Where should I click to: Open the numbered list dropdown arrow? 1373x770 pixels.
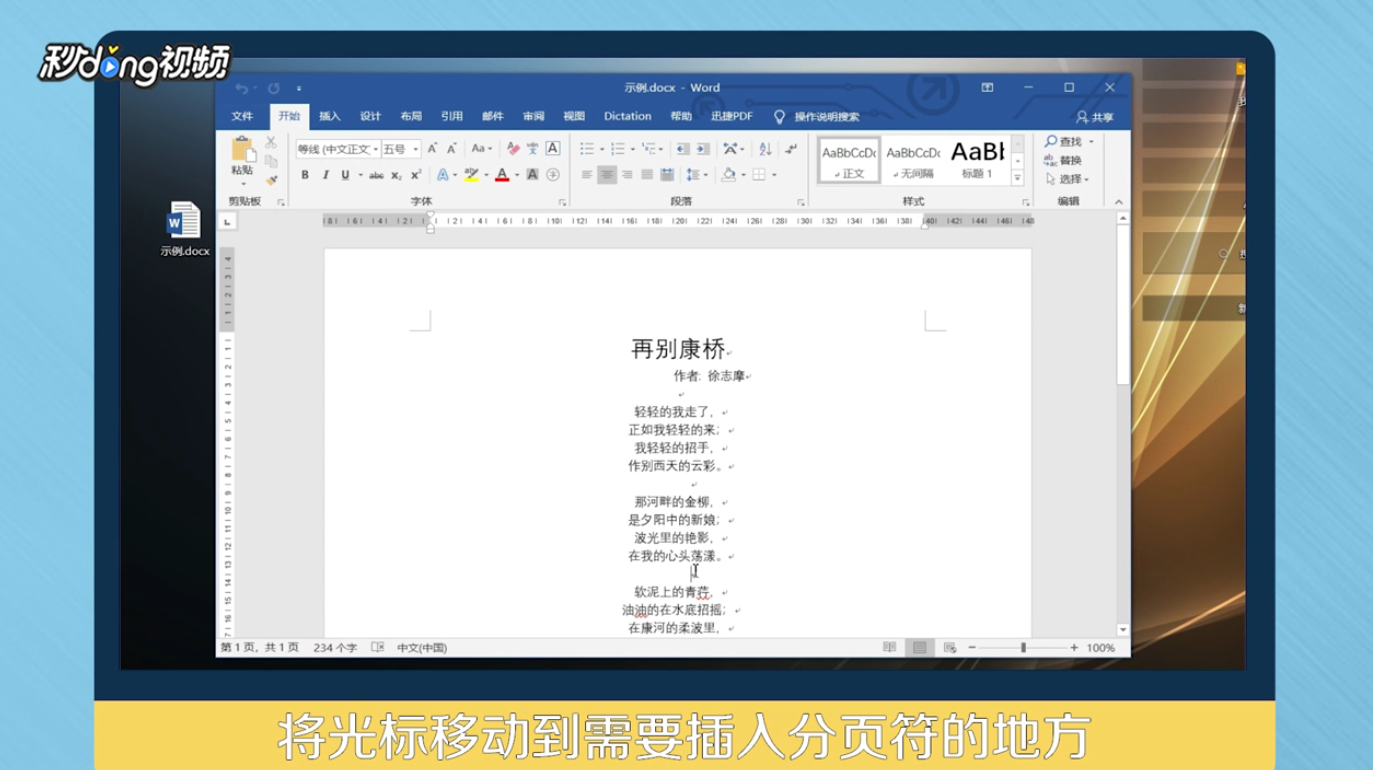632,150
